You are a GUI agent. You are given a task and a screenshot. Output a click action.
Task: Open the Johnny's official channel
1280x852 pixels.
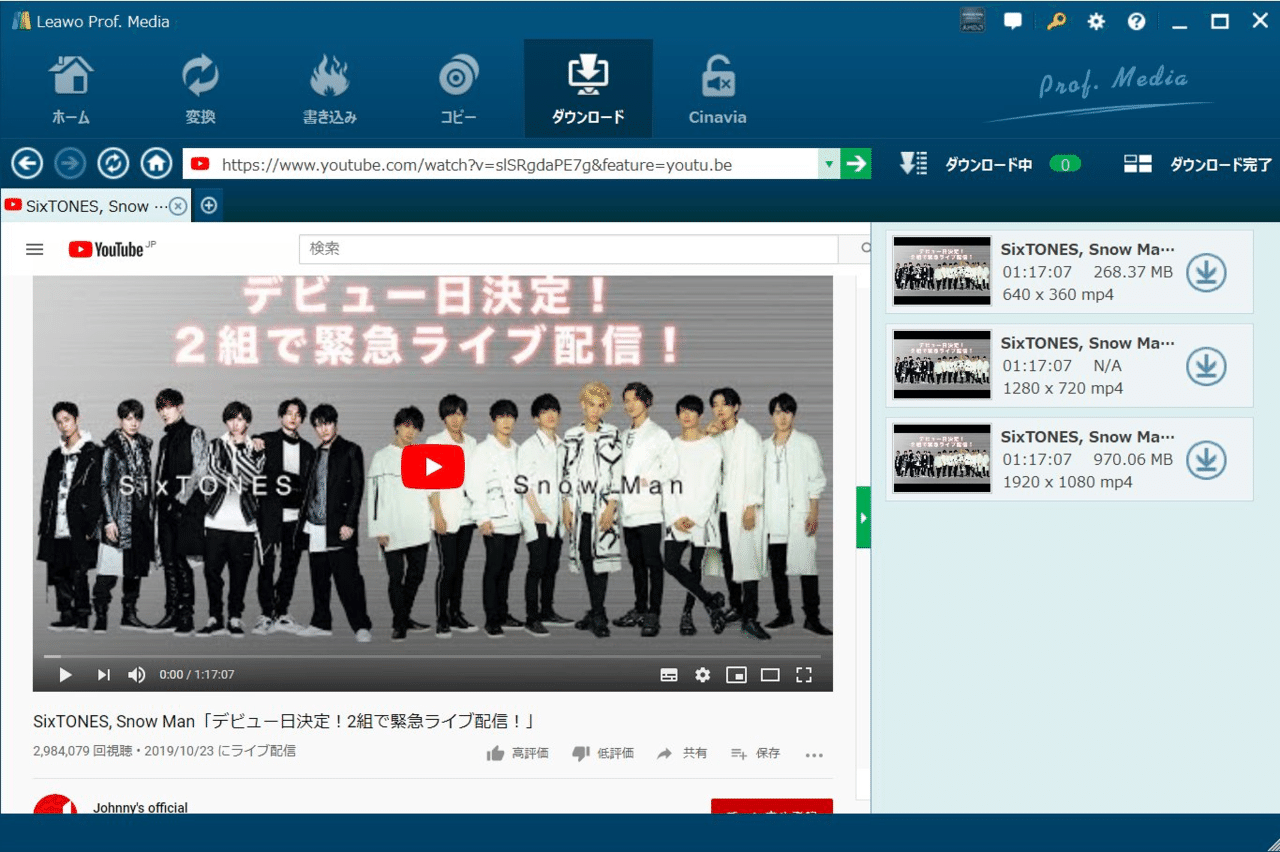coord(140,807)
